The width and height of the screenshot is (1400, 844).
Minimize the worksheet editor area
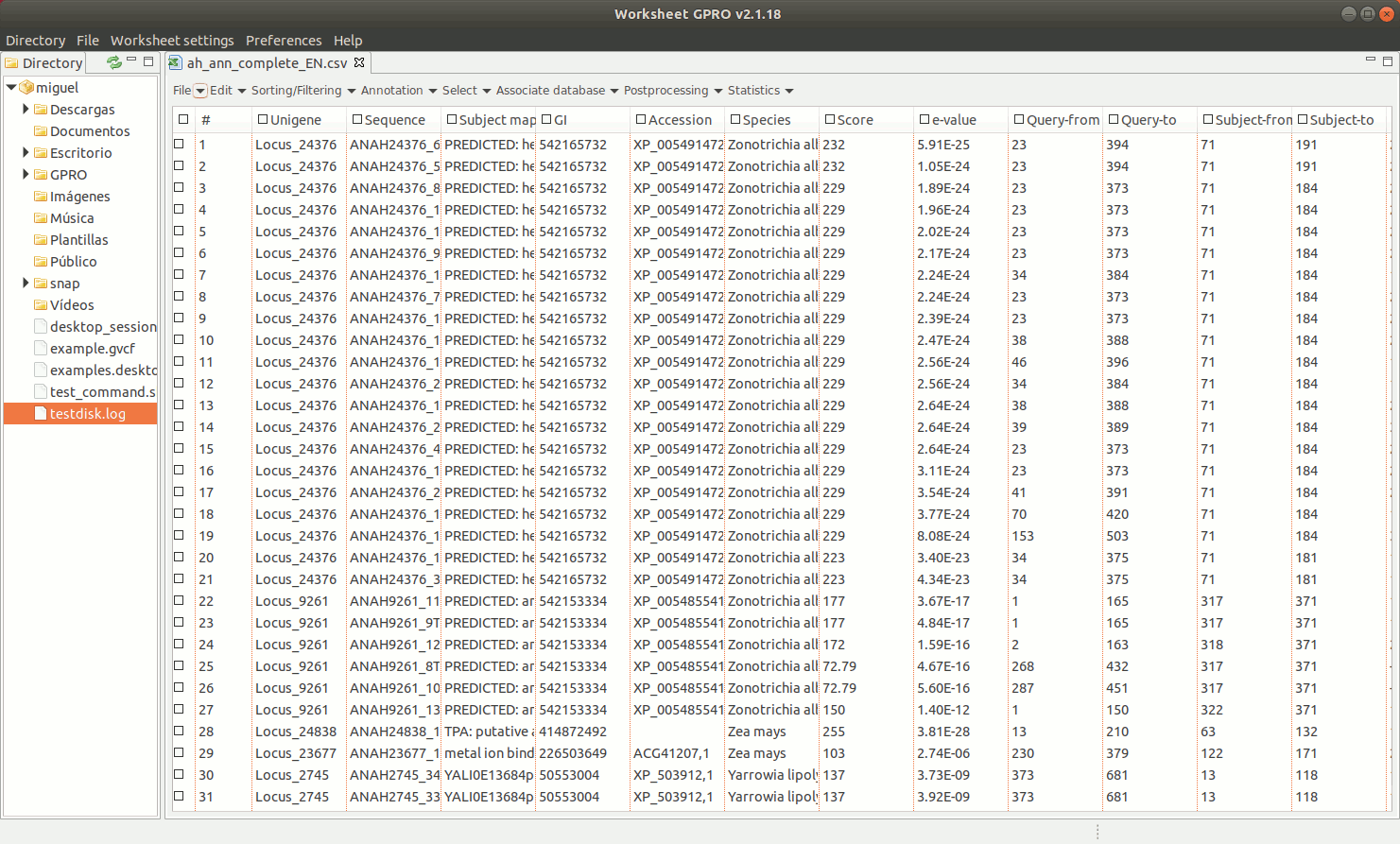point(1371,60)
